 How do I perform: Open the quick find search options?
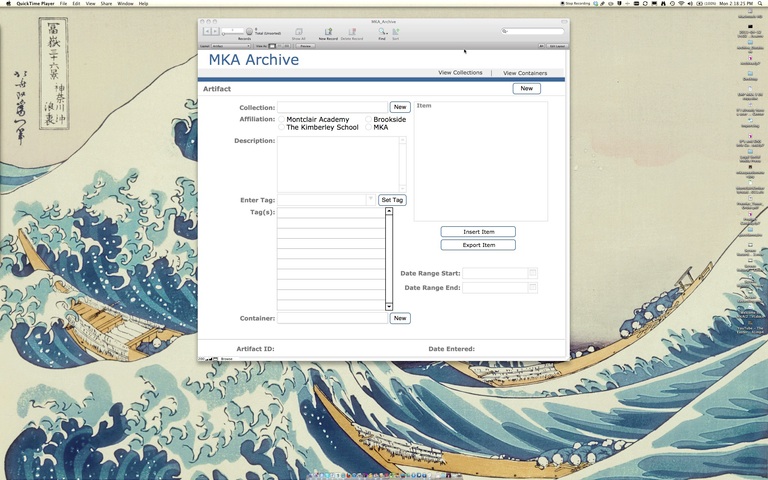point(504,31)
